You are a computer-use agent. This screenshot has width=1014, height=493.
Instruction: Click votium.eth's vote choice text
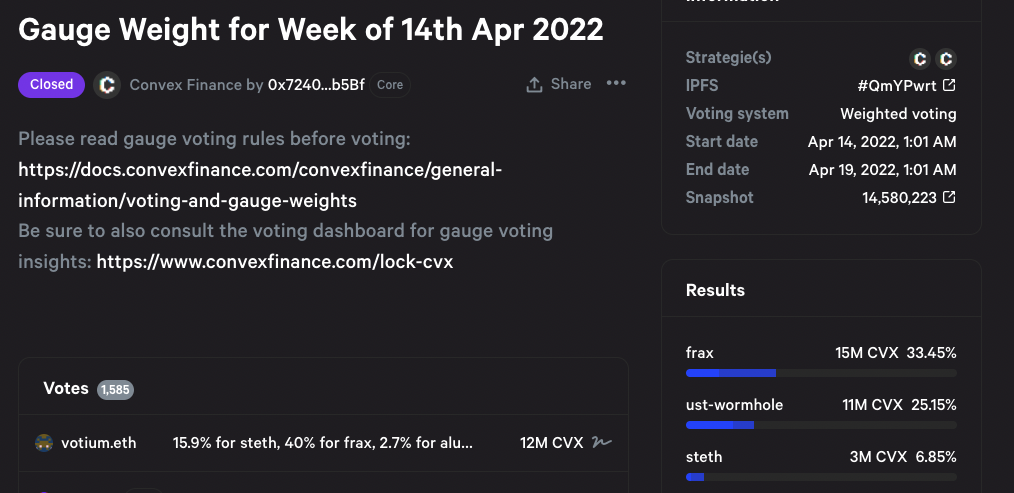[x=323, y=442]
